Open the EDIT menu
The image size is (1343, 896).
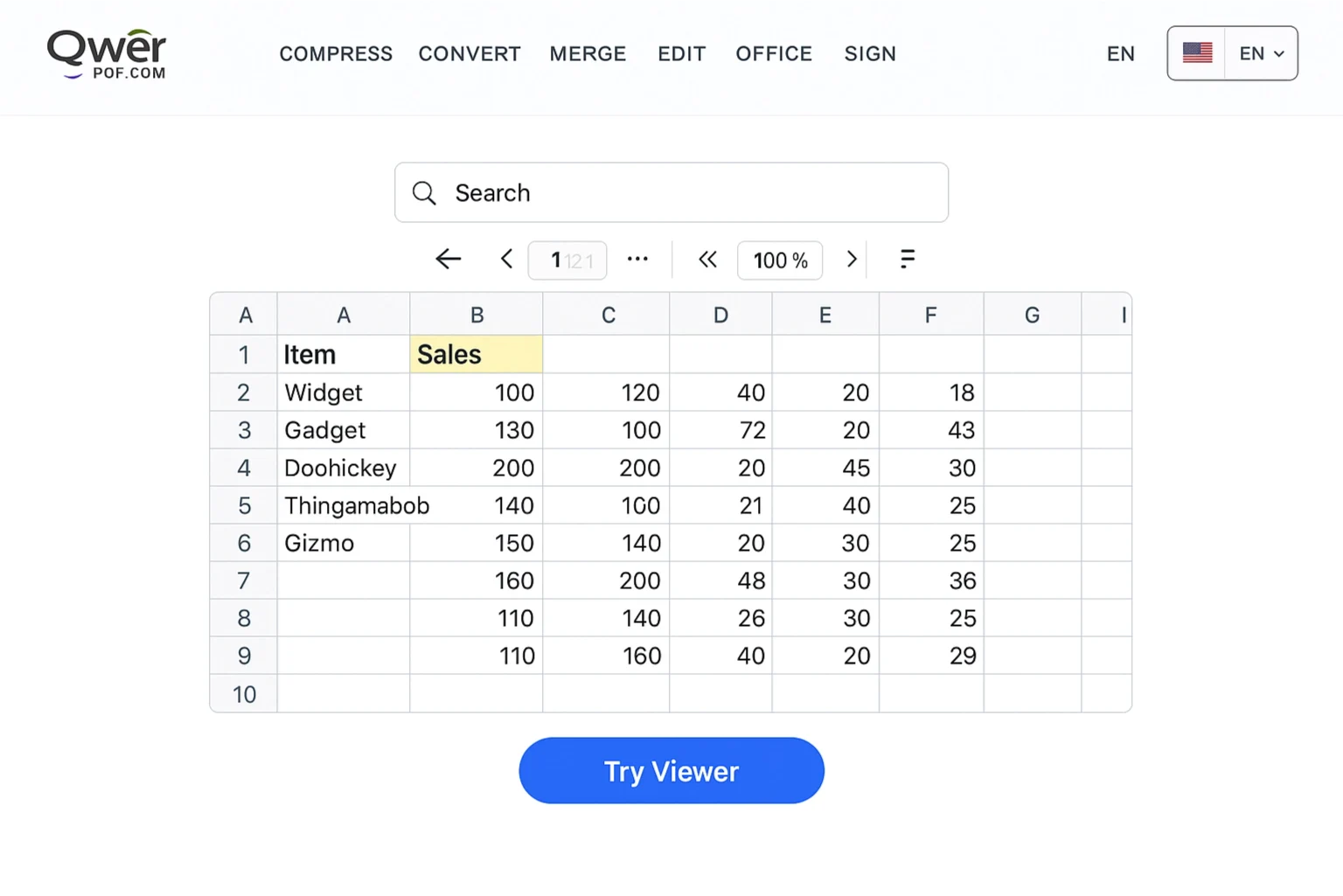681,54
